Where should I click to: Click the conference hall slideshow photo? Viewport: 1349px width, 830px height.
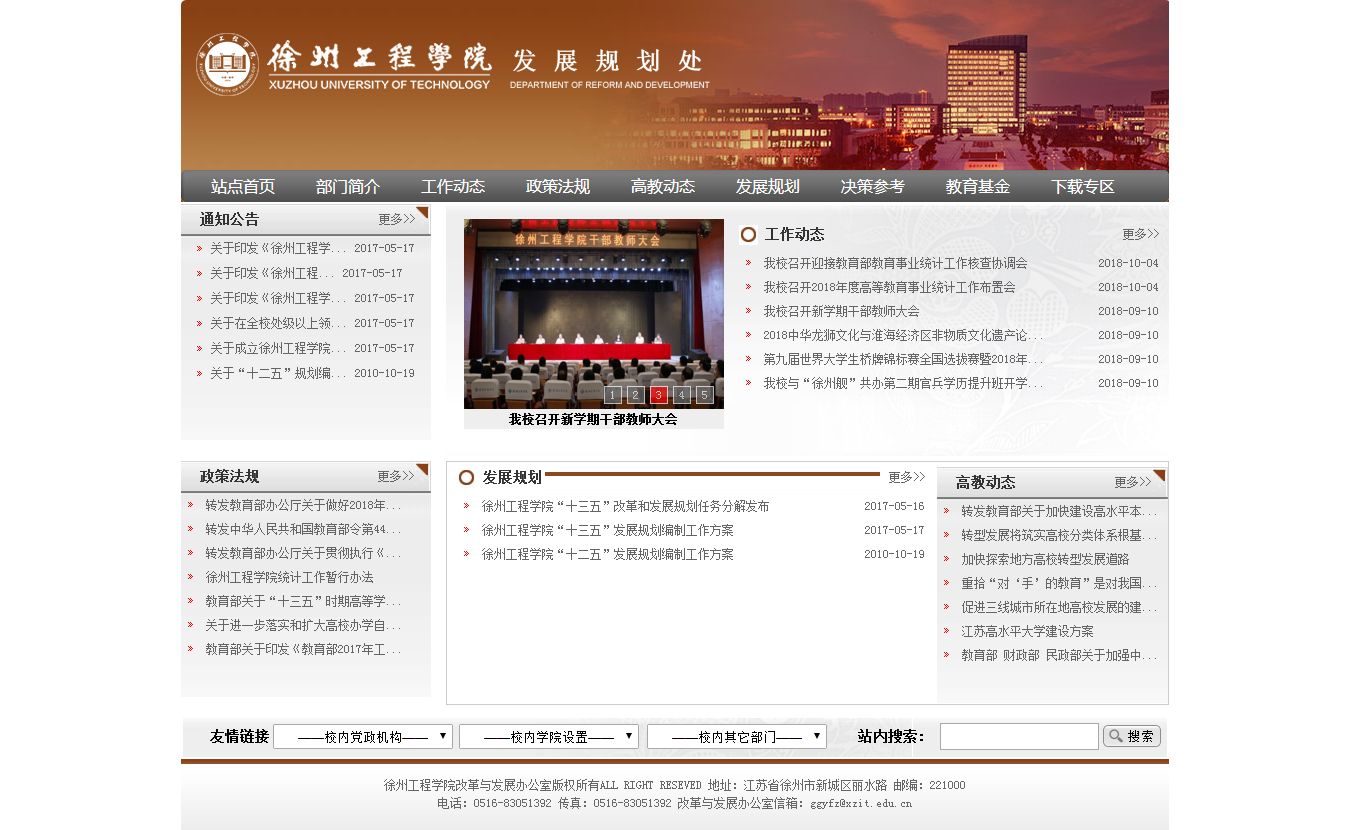coord(594,314)
